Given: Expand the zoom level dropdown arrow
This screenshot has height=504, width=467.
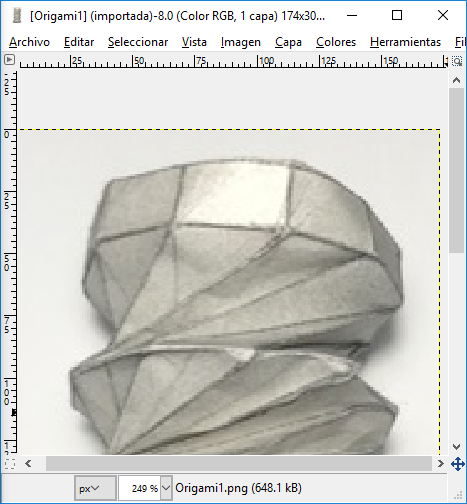Looking at the screenshot, I should (x=166, y=488).
